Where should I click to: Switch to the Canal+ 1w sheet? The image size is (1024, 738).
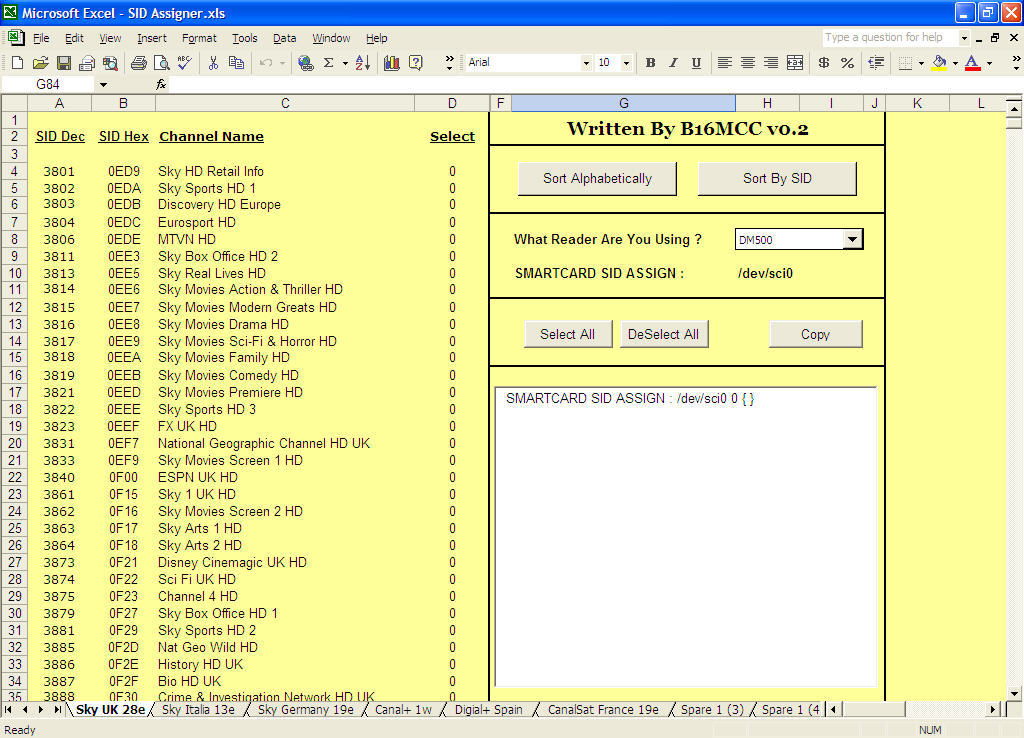coord(403,709)
